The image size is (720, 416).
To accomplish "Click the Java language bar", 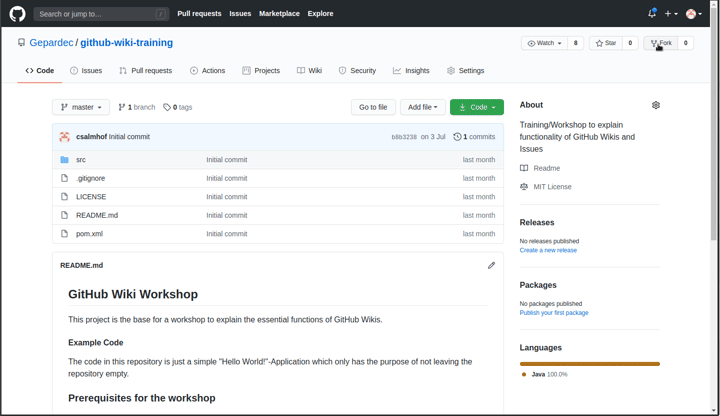I will [590, 364].
